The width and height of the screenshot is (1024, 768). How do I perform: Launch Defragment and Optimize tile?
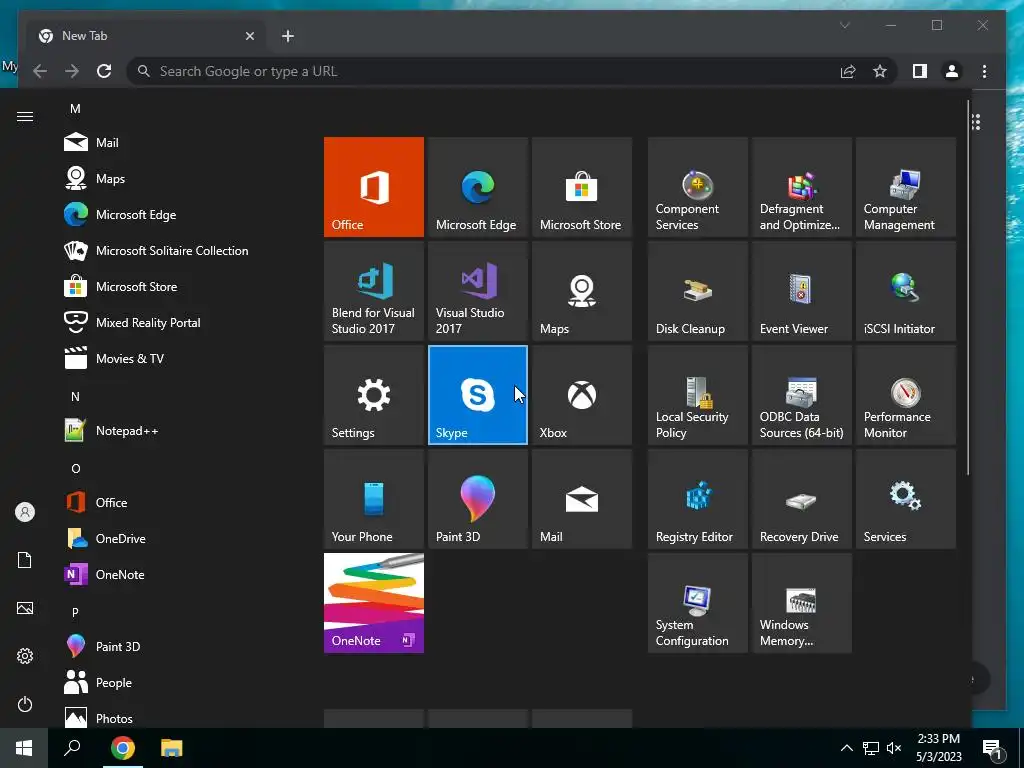(801, 187)
